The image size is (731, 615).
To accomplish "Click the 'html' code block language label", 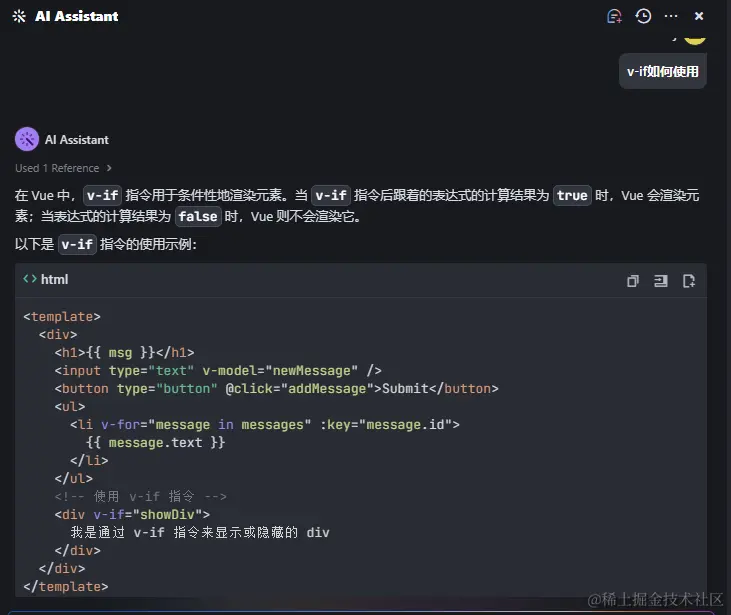I will tap(55, 279).
